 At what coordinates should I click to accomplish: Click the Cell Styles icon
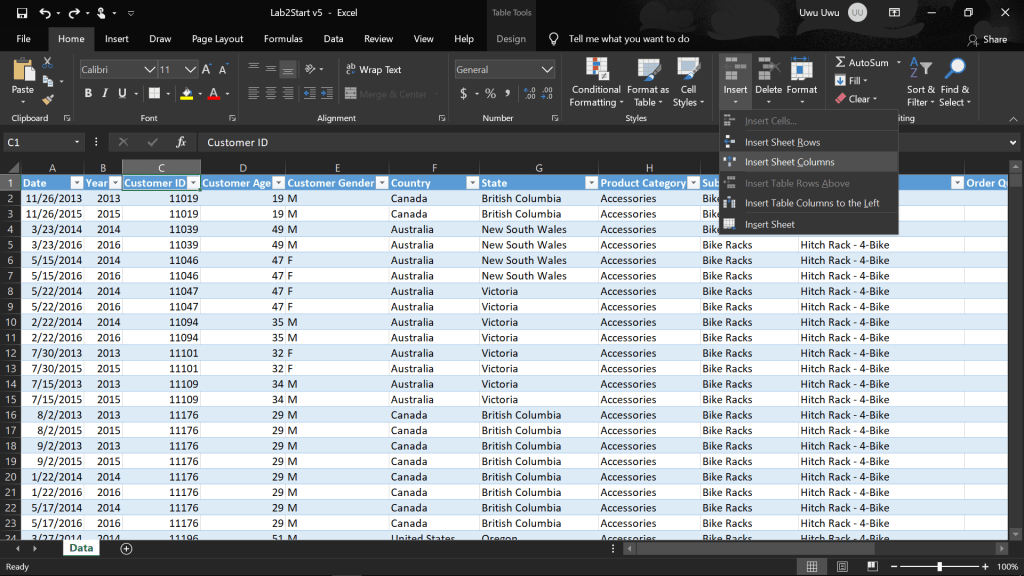pos(687,81)
